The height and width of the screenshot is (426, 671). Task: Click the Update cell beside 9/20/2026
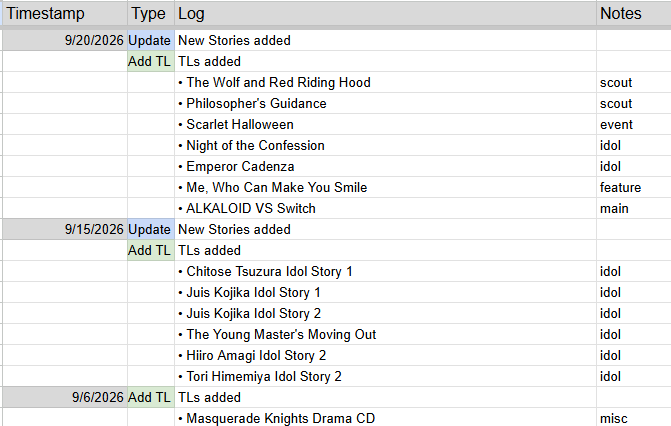(x=151, y=40)
